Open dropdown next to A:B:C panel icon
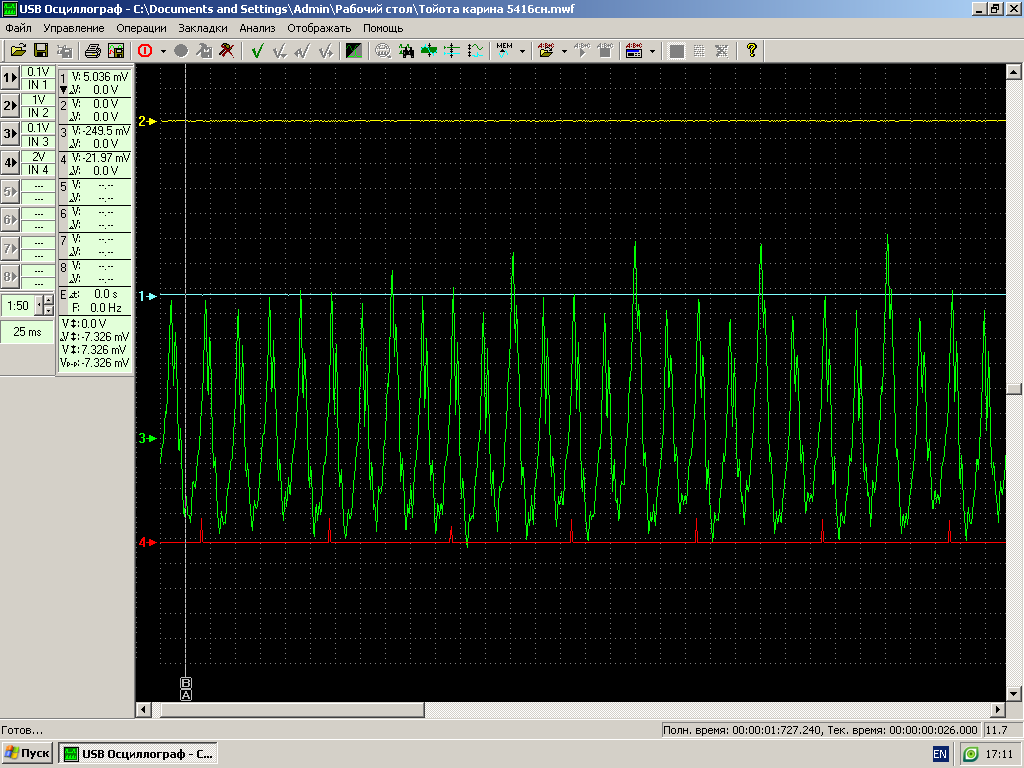The image size is (1024, 768). (x=652, y=50)
